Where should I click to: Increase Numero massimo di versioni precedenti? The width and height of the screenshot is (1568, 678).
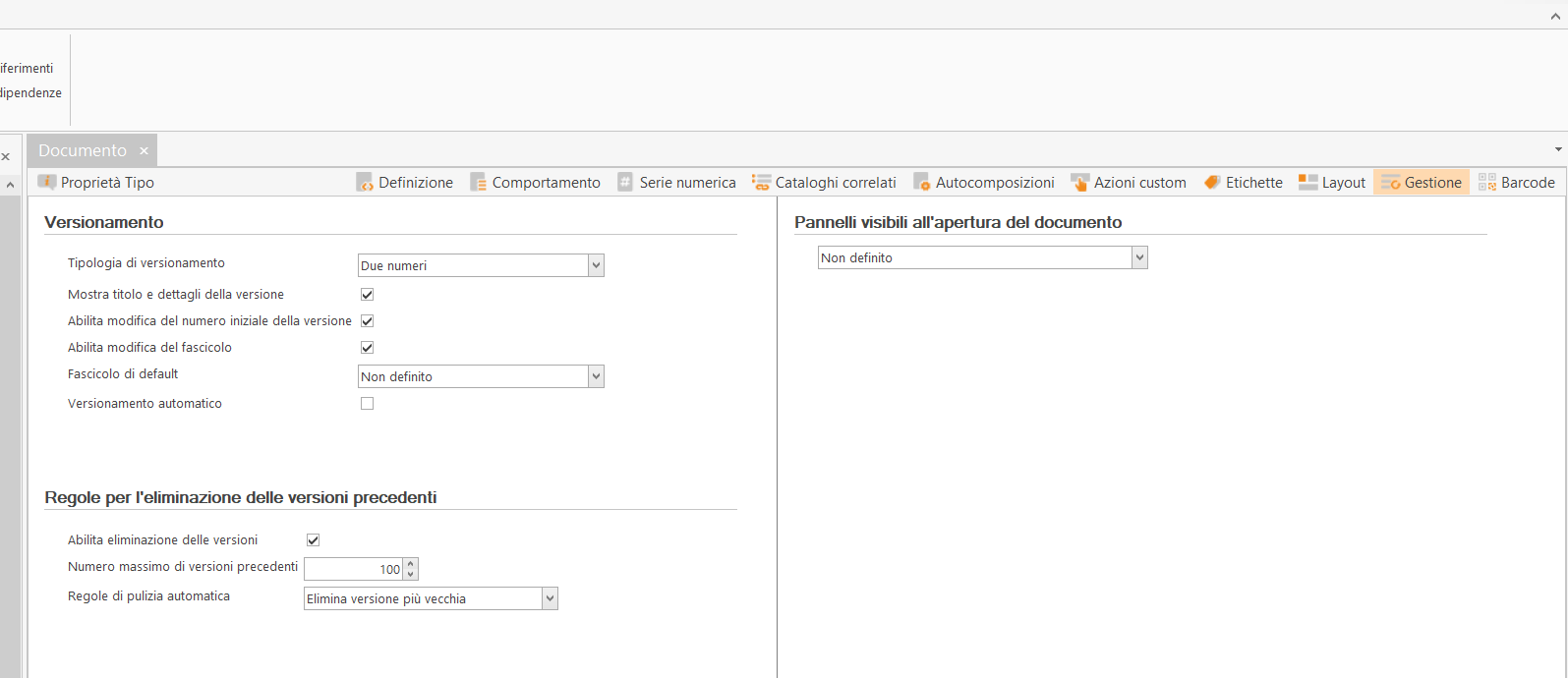(x=411, y=564)
